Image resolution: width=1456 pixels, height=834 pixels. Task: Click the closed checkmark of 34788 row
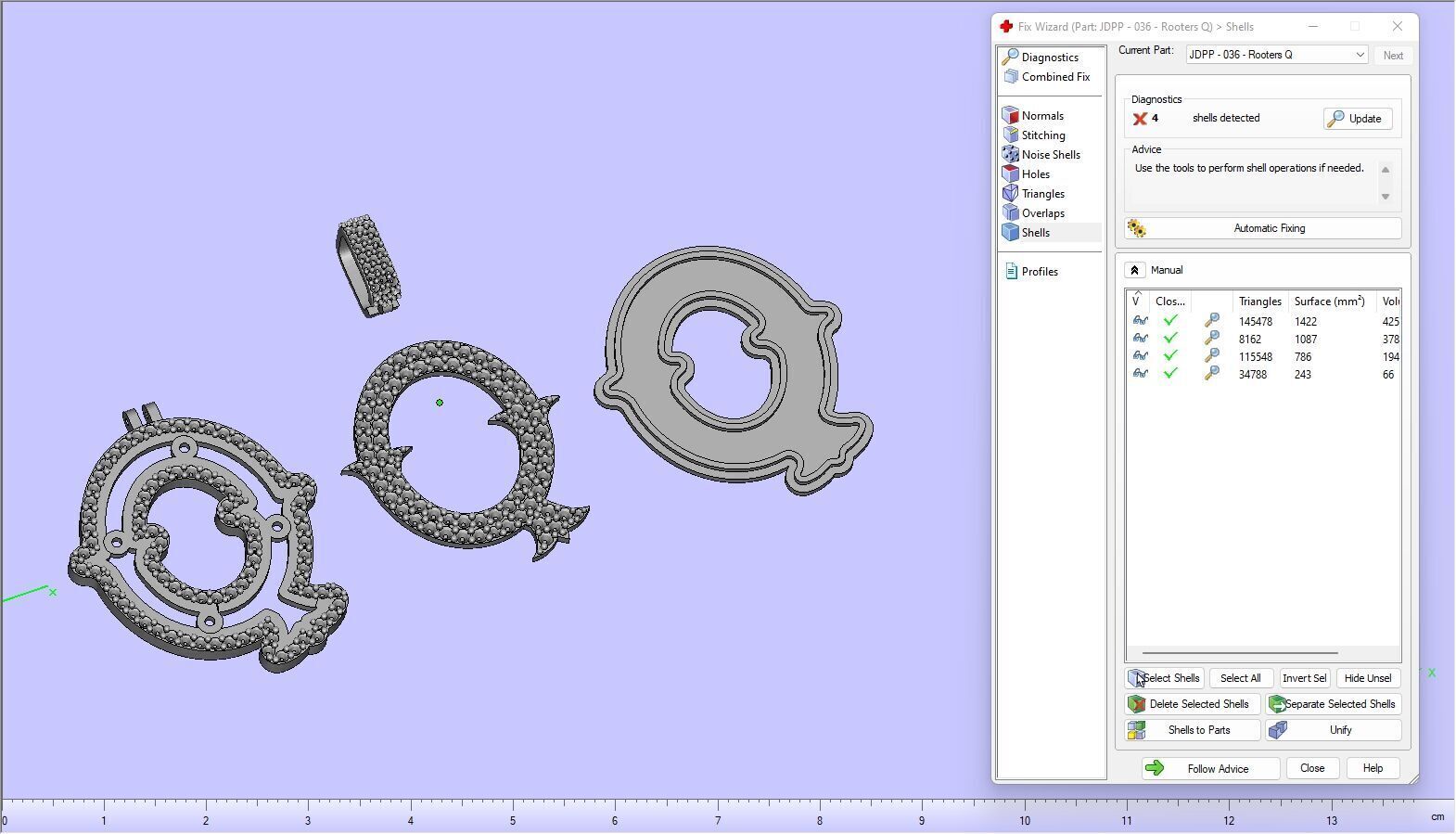click(1170, 374)
